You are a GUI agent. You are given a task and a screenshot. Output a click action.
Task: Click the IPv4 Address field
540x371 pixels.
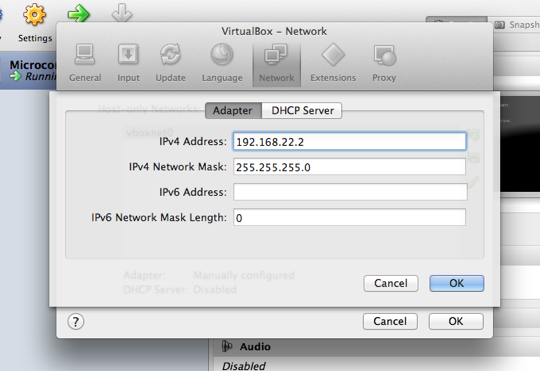(350, 142)
